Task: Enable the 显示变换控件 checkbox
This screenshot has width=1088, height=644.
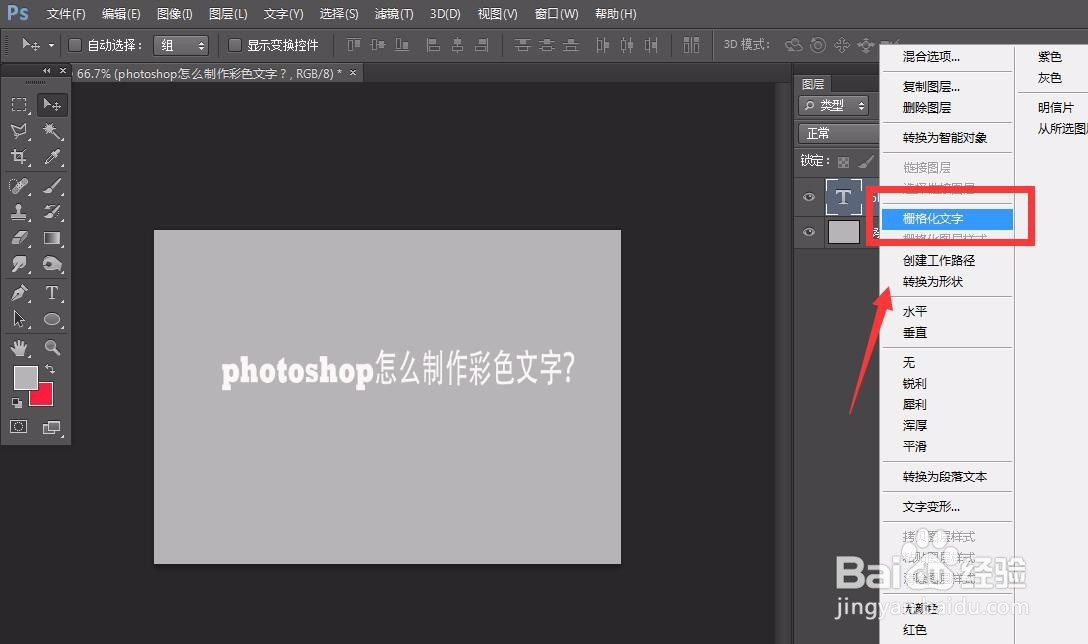Action: click(235, 45)
